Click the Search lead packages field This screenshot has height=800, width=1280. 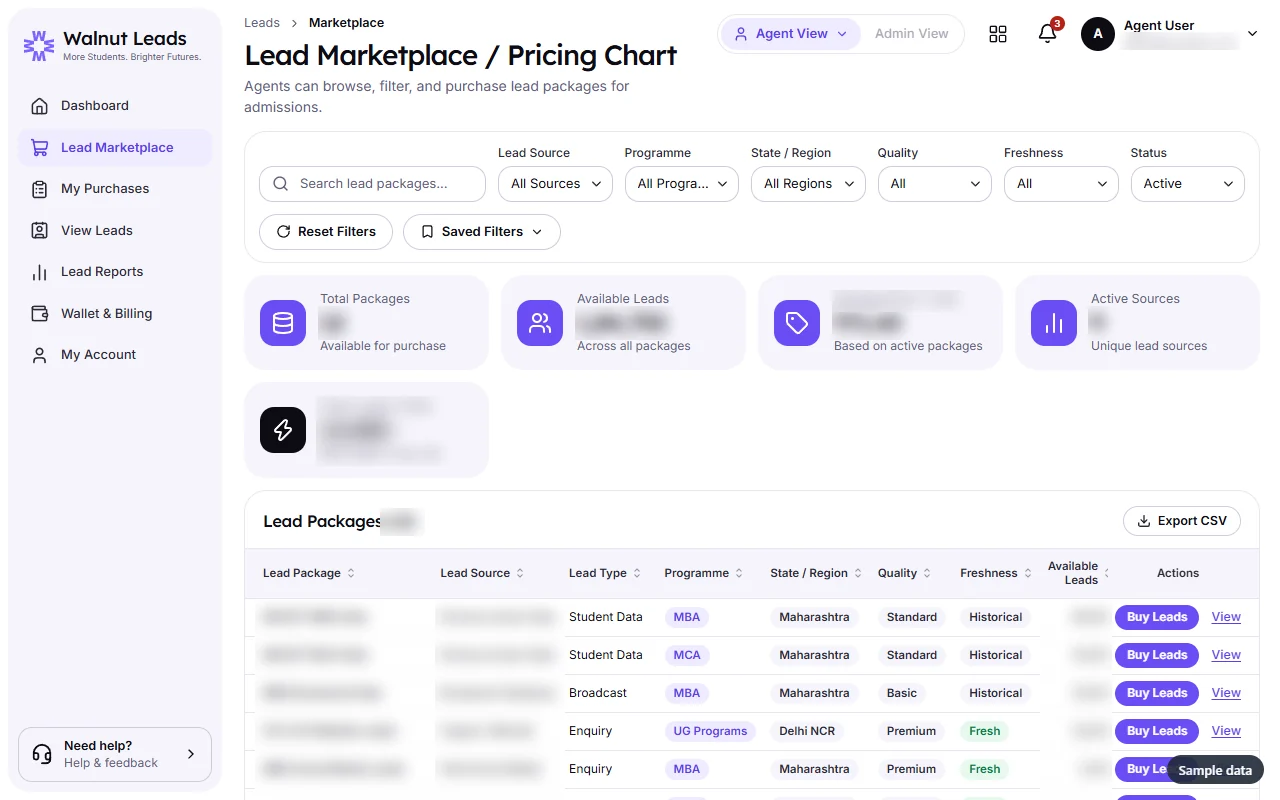pyautogui.click(x=372, y=184)
